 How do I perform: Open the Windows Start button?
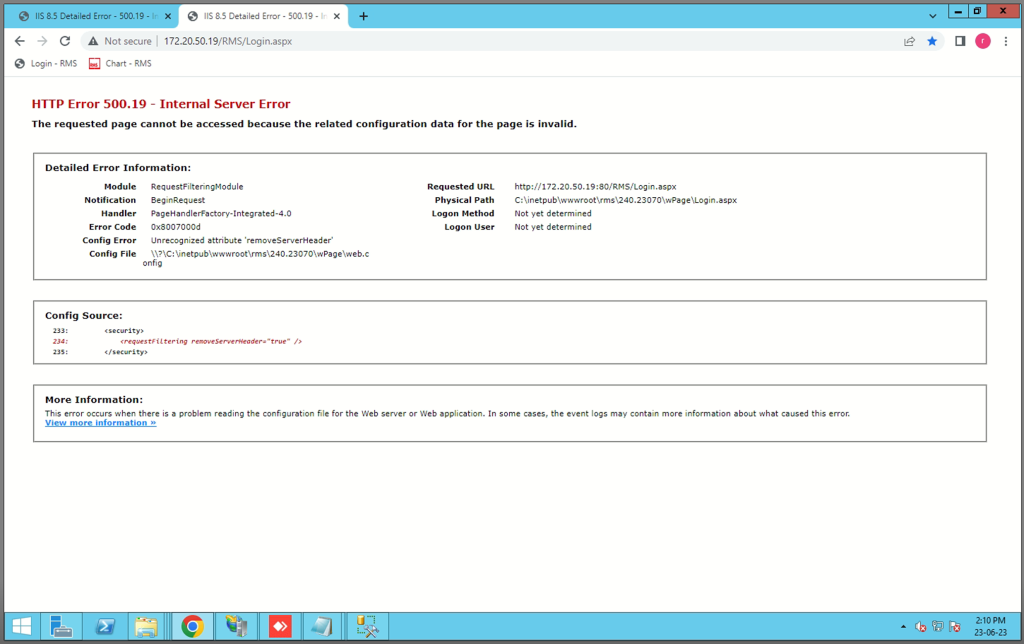pos(22,626)
